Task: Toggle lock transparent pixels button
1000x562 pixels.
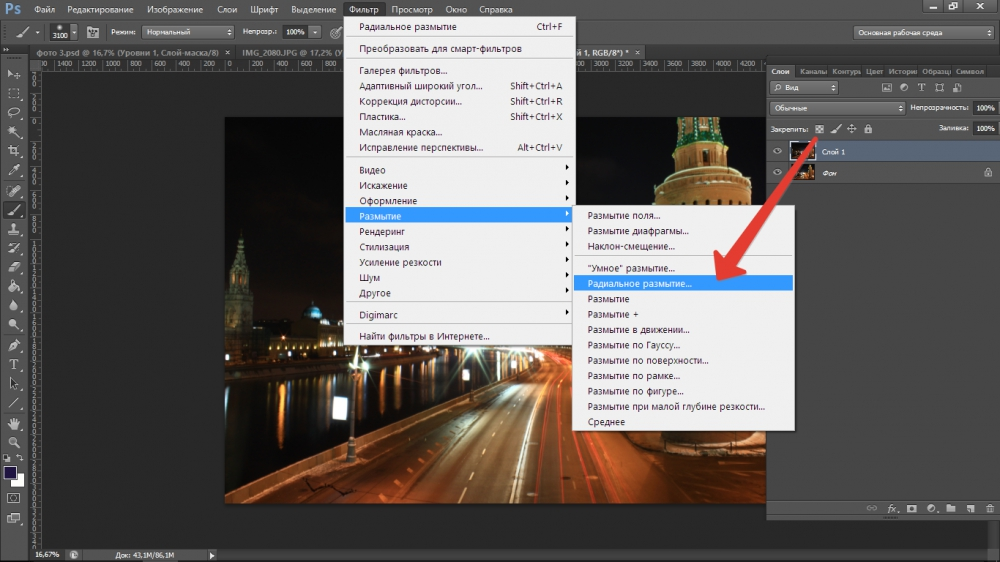Action: [819, 129]
